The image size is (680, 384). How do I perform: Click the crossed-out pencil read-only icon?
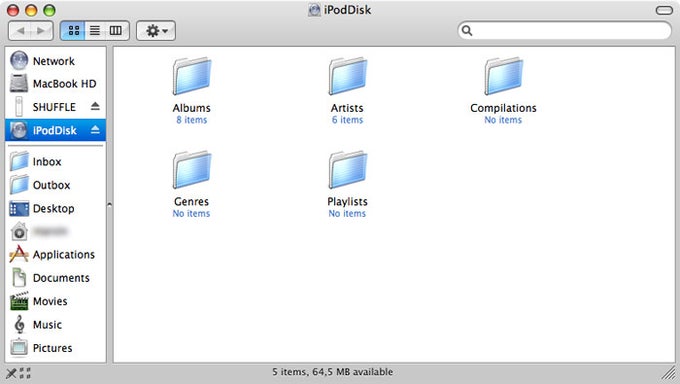11,373
